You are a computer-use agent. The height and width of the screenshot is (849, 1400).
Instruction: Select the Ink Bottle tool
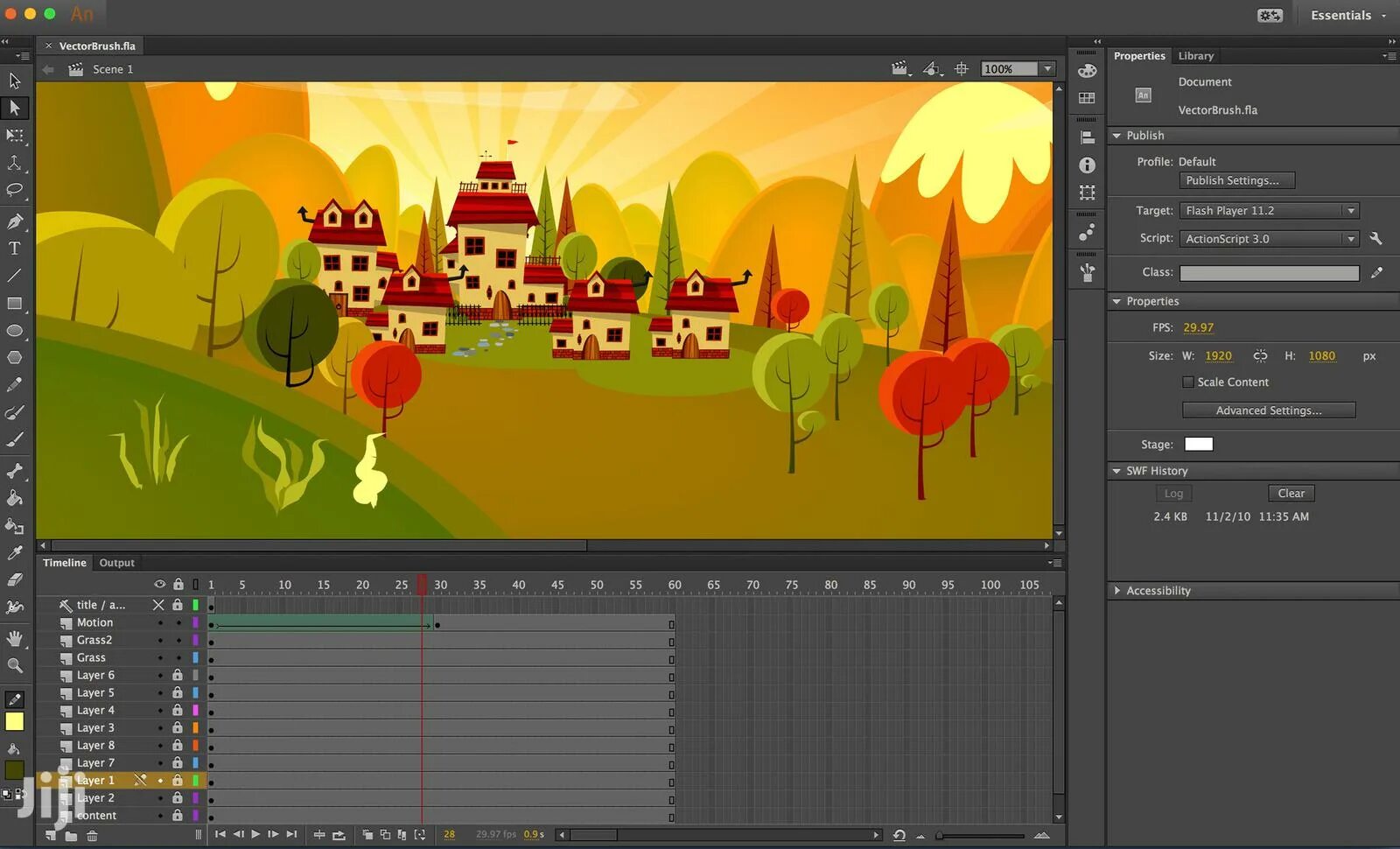[x=15, y=526]
